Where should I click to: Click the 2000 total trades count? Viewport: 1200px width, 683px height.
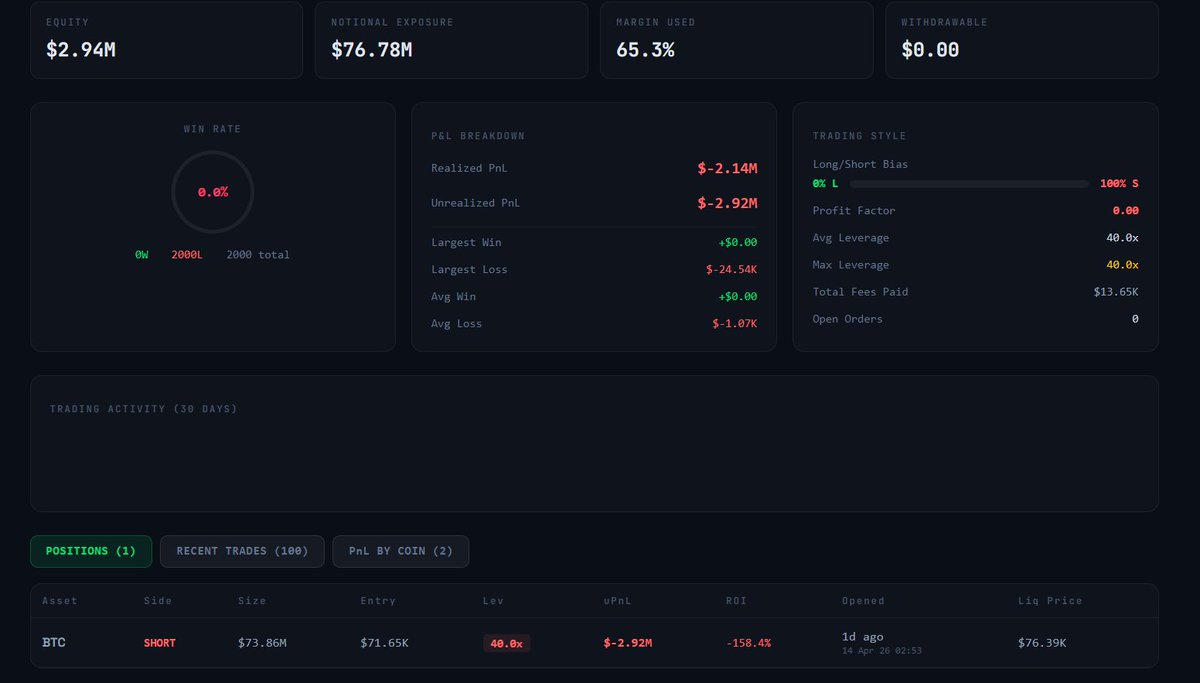click(258, 255)
